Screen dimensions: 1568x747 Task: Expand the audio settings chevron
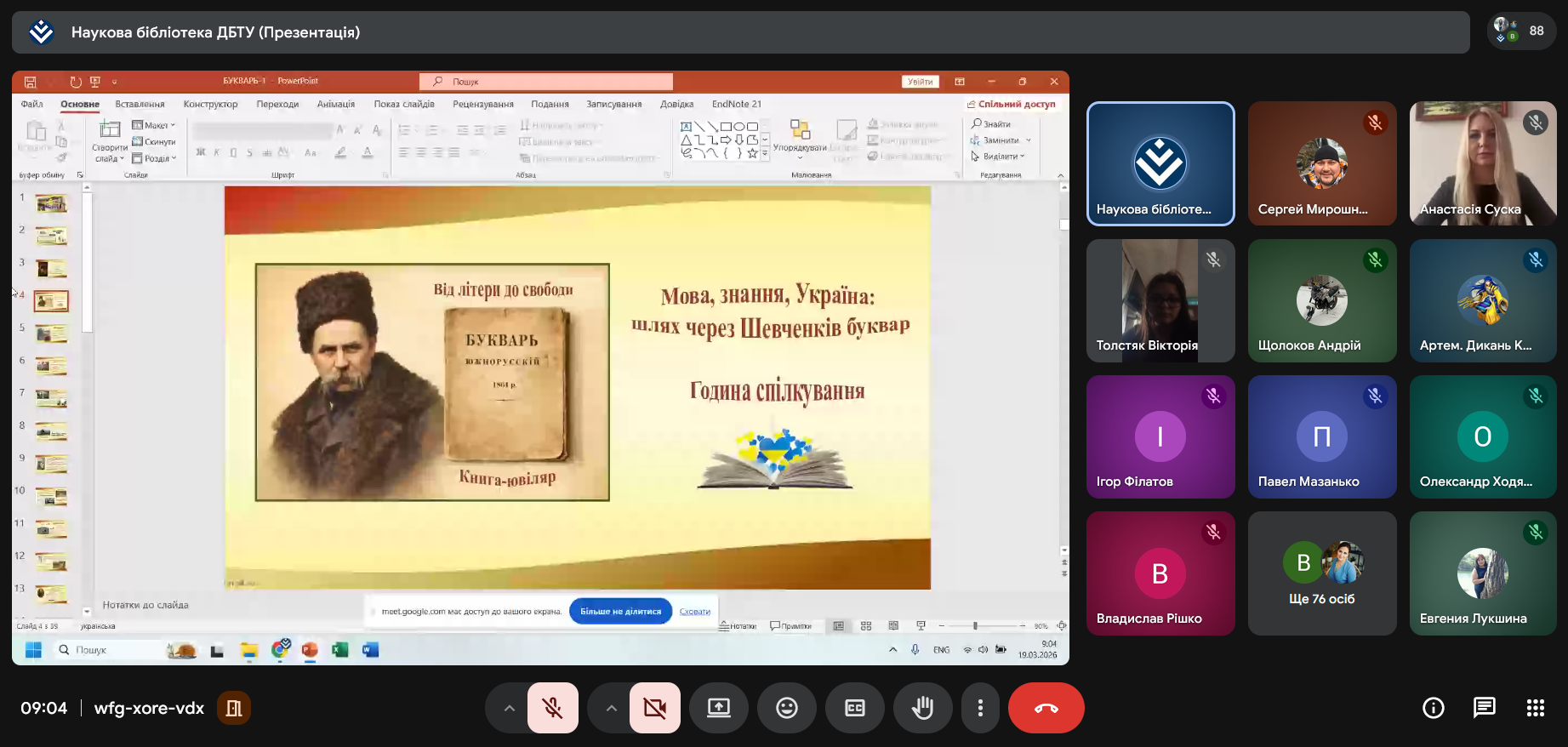(x=509, y=708)
